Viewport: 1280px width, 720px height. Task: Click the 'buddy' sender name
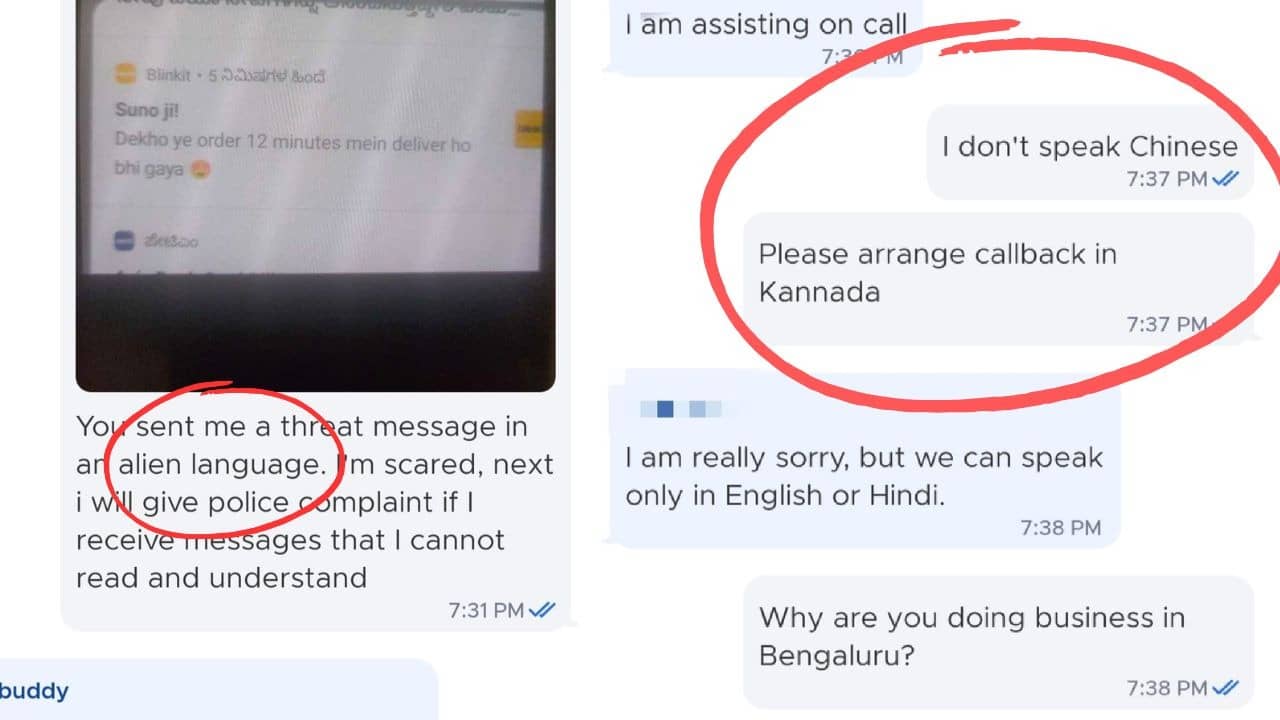(x=34, y=691)
